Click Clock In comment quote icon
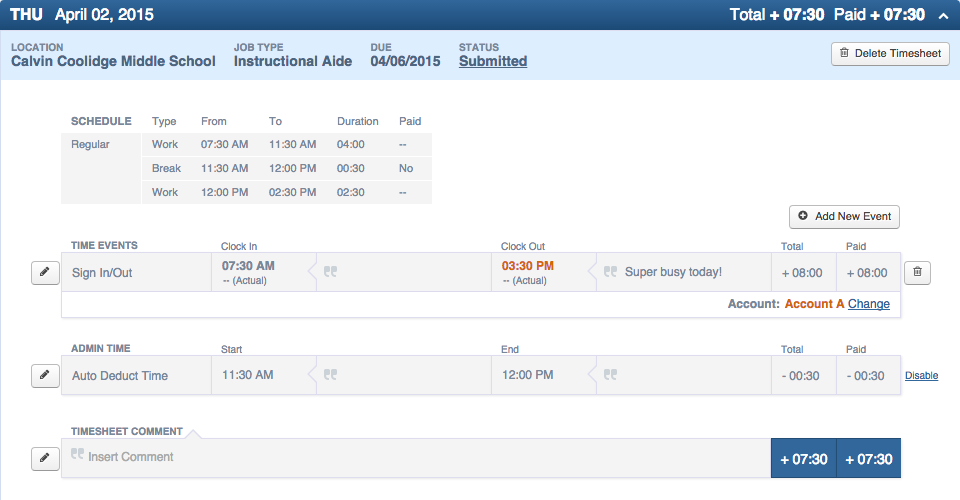 (x=331, y=272)
